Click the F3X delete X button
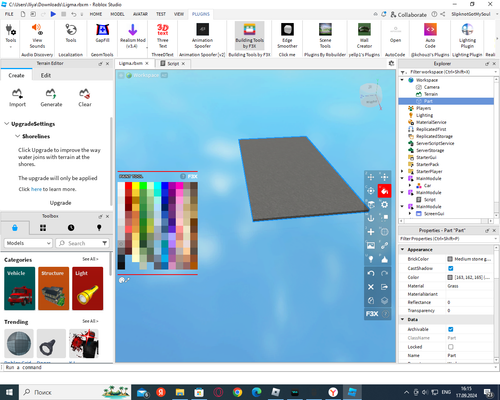The image size is (500, 400). tap(371, 287)
